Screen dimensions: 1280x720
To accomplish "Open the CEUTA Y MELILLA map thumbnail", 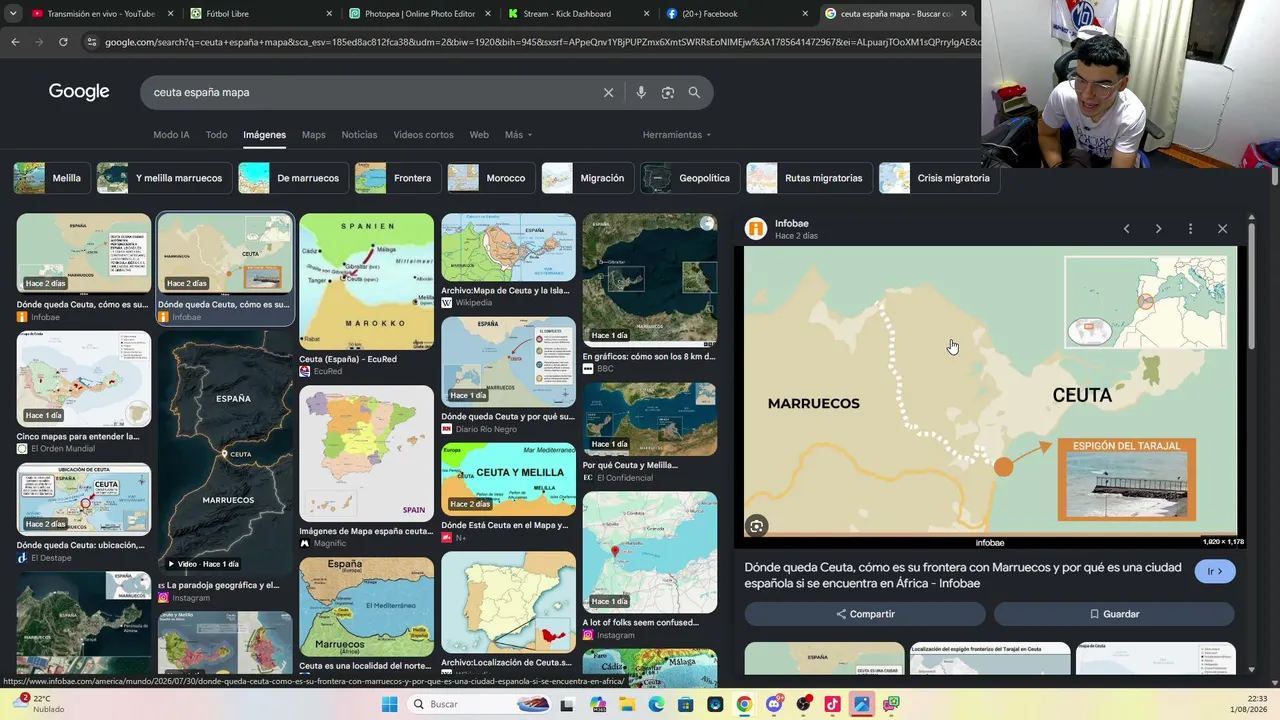I will [x=509, y=479].
